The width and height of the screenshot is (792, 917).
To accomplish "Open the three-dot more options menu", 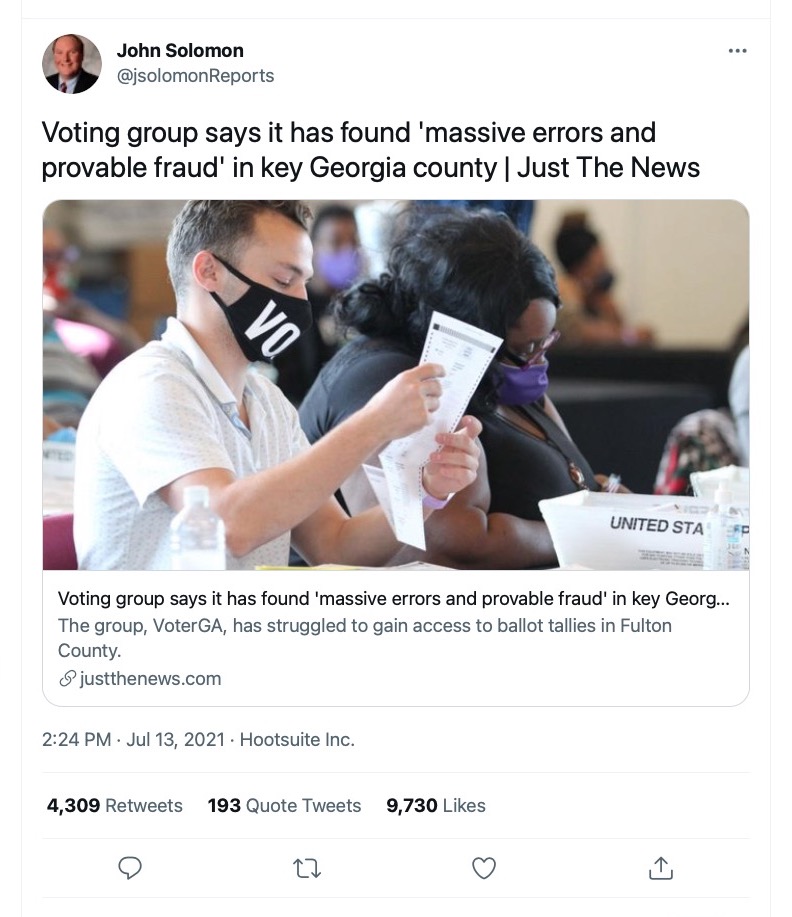I will (x=738, y=51).
